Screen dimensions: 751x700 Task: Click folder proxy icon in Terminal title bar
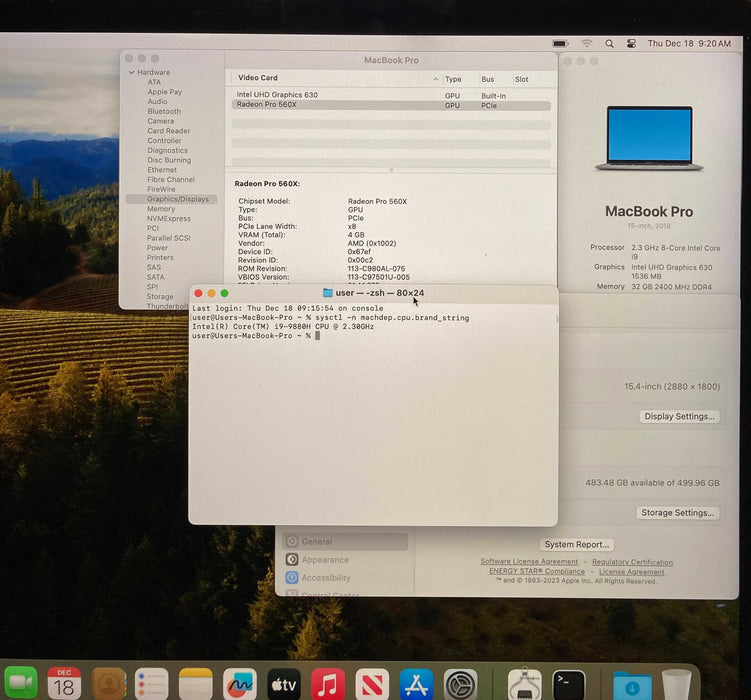[328, 293]
